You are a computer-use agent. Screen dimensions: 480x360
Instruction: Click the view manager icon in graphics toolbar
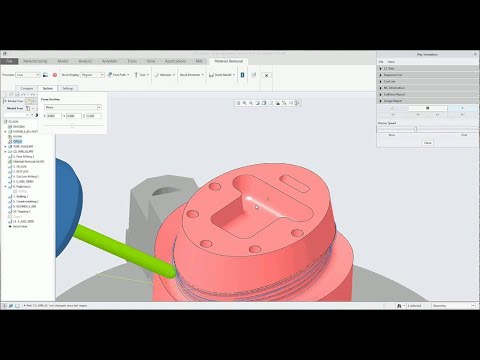click(x=277, y=103)
